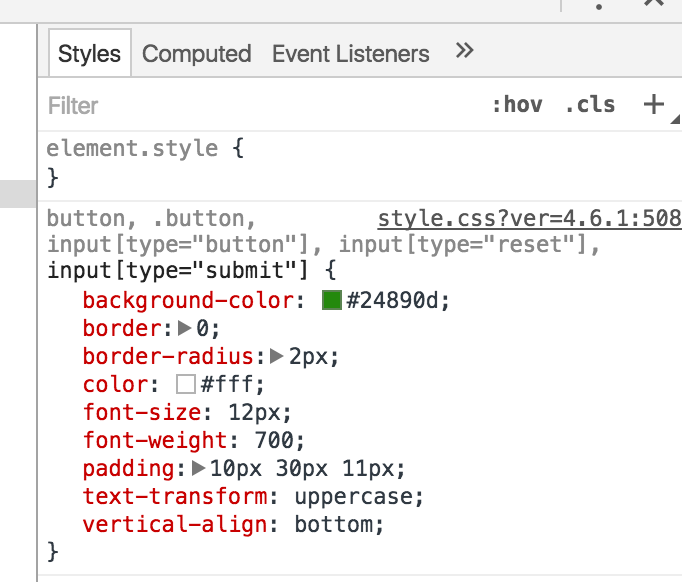The height and width of the screenshot is (582, 682).
Task: Toggle the .cls class editor
Action: (x=590, y=105)
